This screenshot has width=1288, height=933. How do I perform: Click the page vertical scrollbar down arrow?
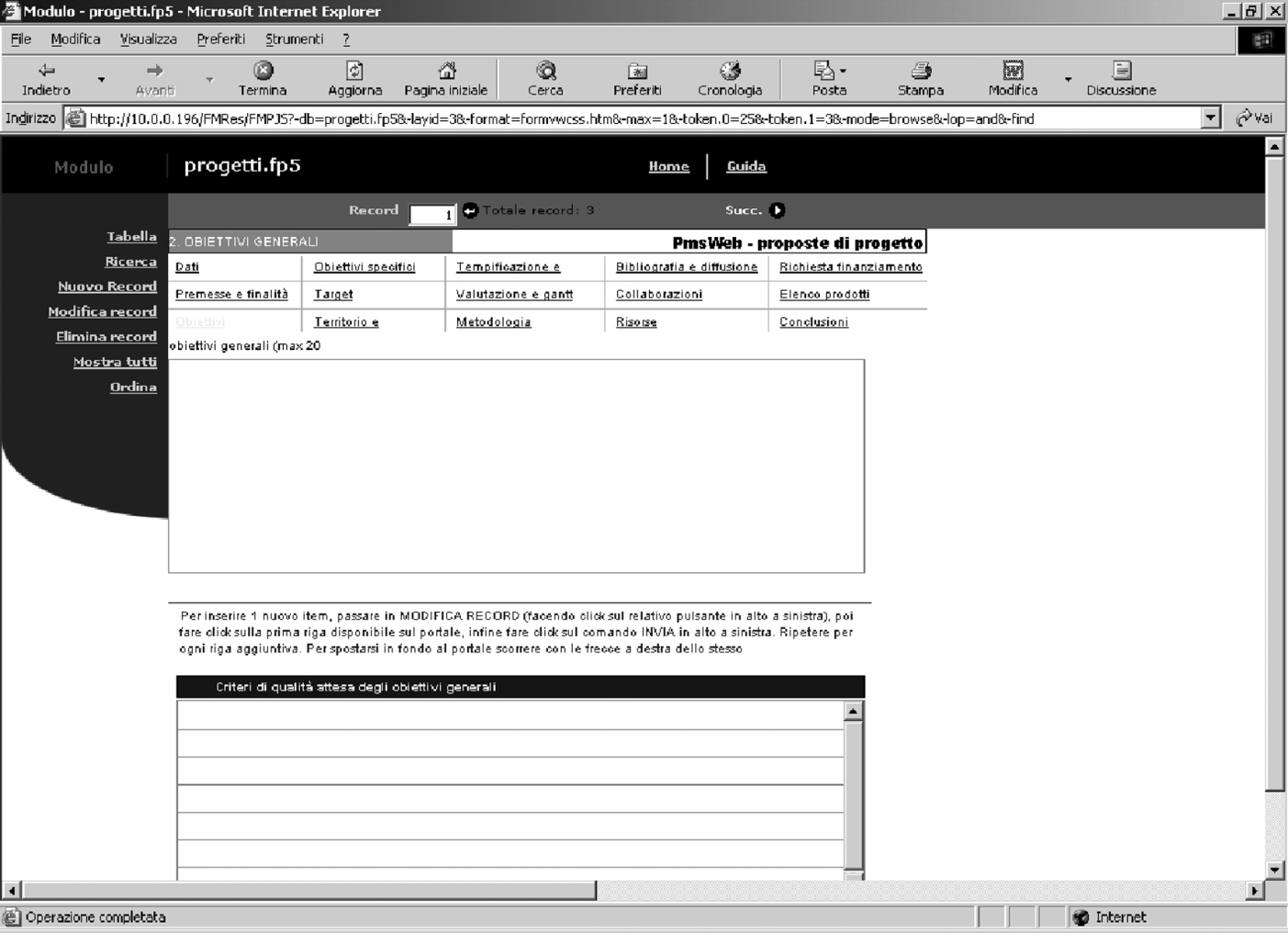tap(1274, 870)
